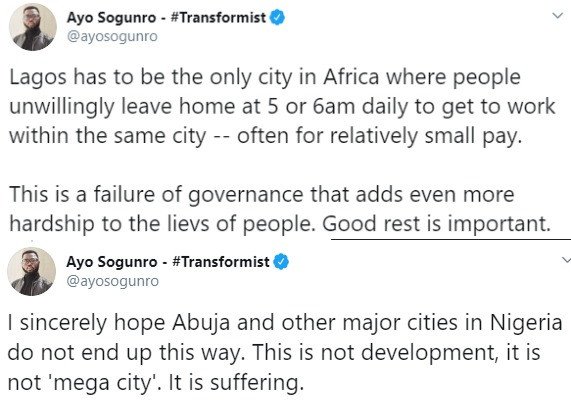Open the Ayo Sogunro name on the second tweet
The image size is (571, 401).
[111, 262]
